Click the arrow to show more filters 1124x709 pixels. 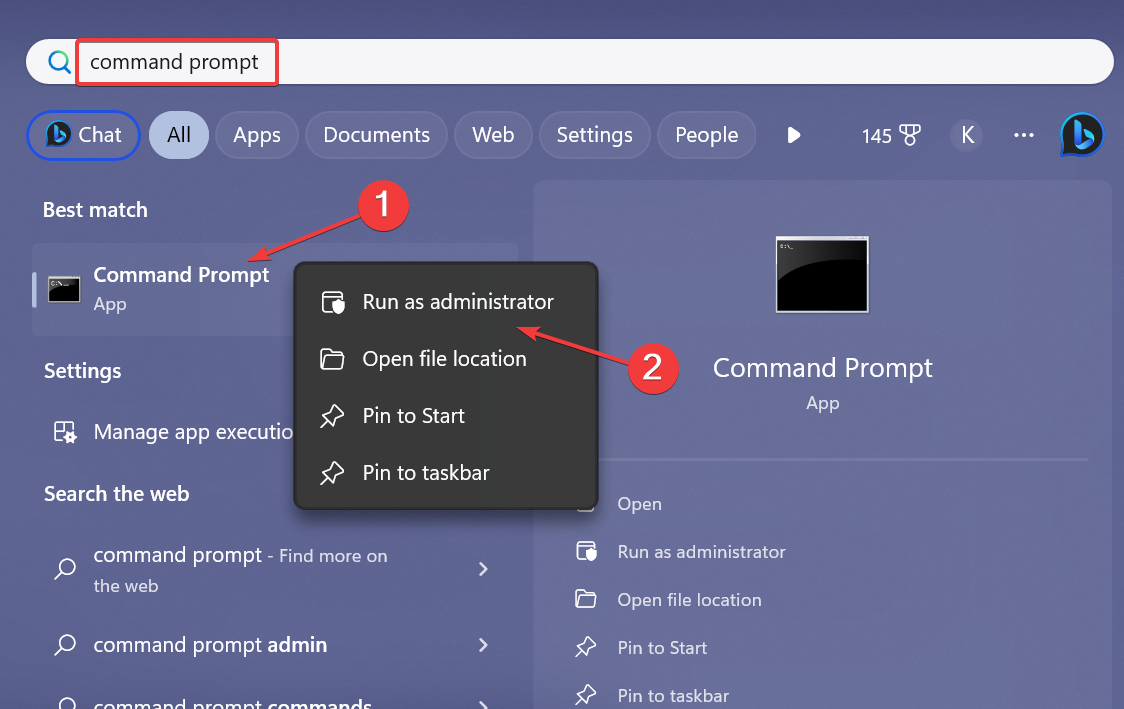click(794, 135)
